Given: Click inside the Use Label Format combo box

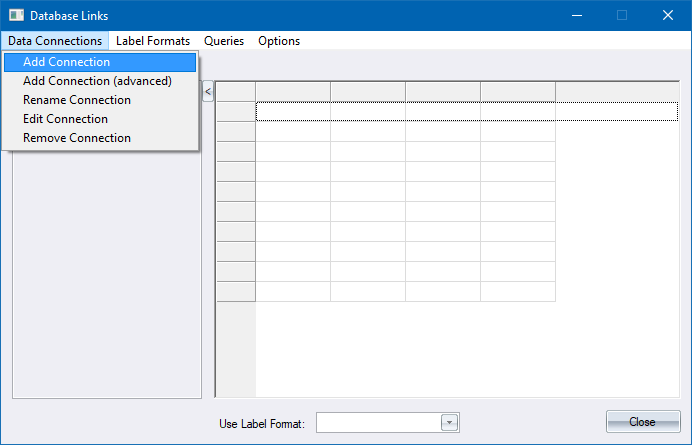Looking at the screenshot, I should tap(378, 423).
